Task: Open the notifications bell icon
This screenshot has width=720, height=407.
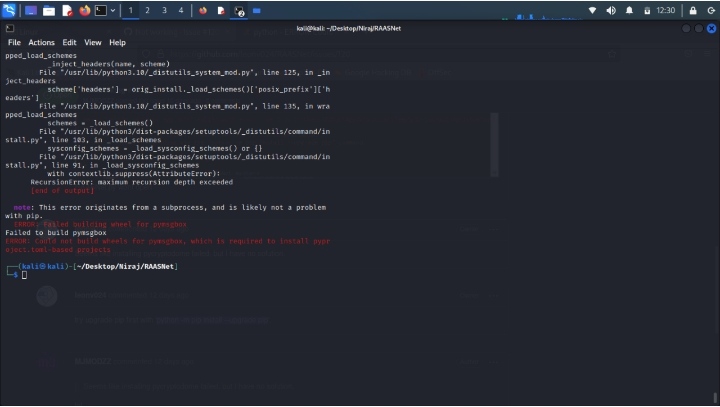Action: [x=629, y=10]
